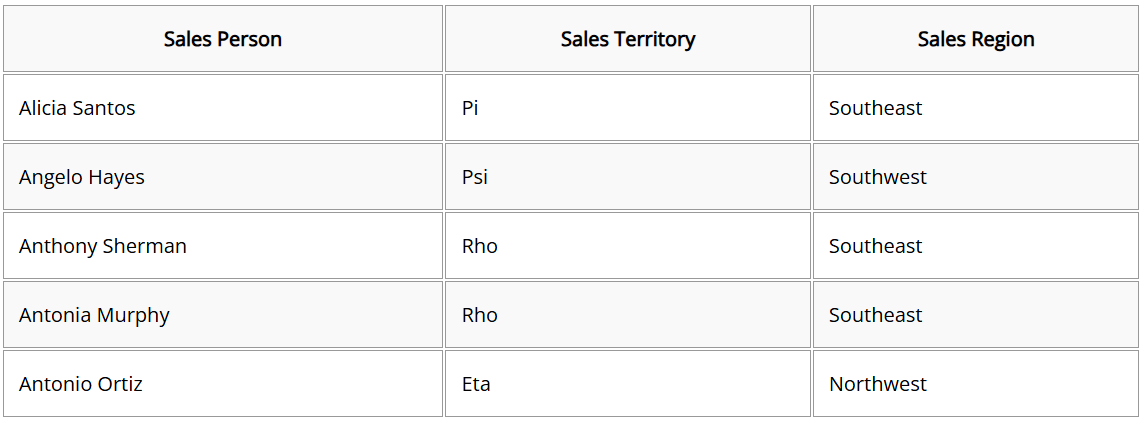Click the first name Alicia

(43, 108)
